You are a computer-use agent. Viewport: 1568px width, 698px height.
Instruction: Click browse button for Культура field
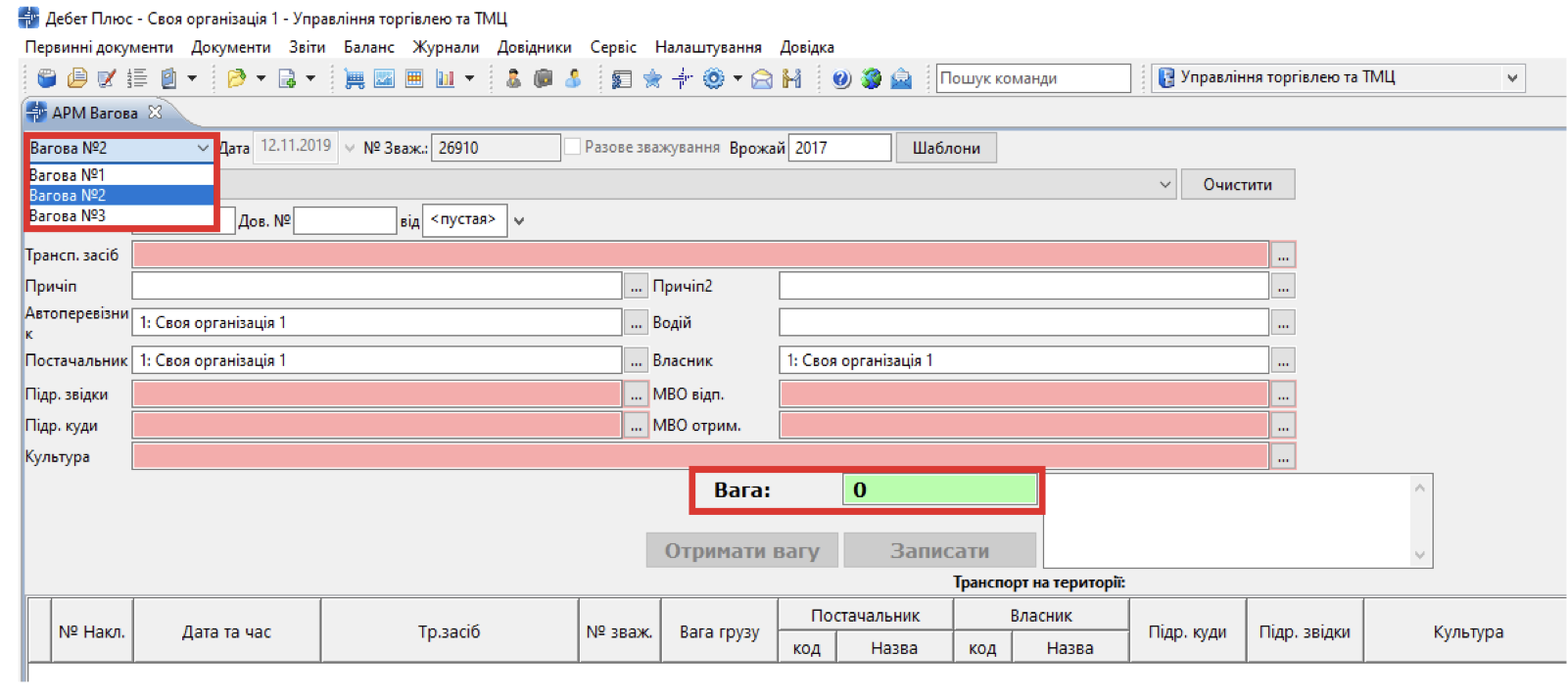point(1283,457)
